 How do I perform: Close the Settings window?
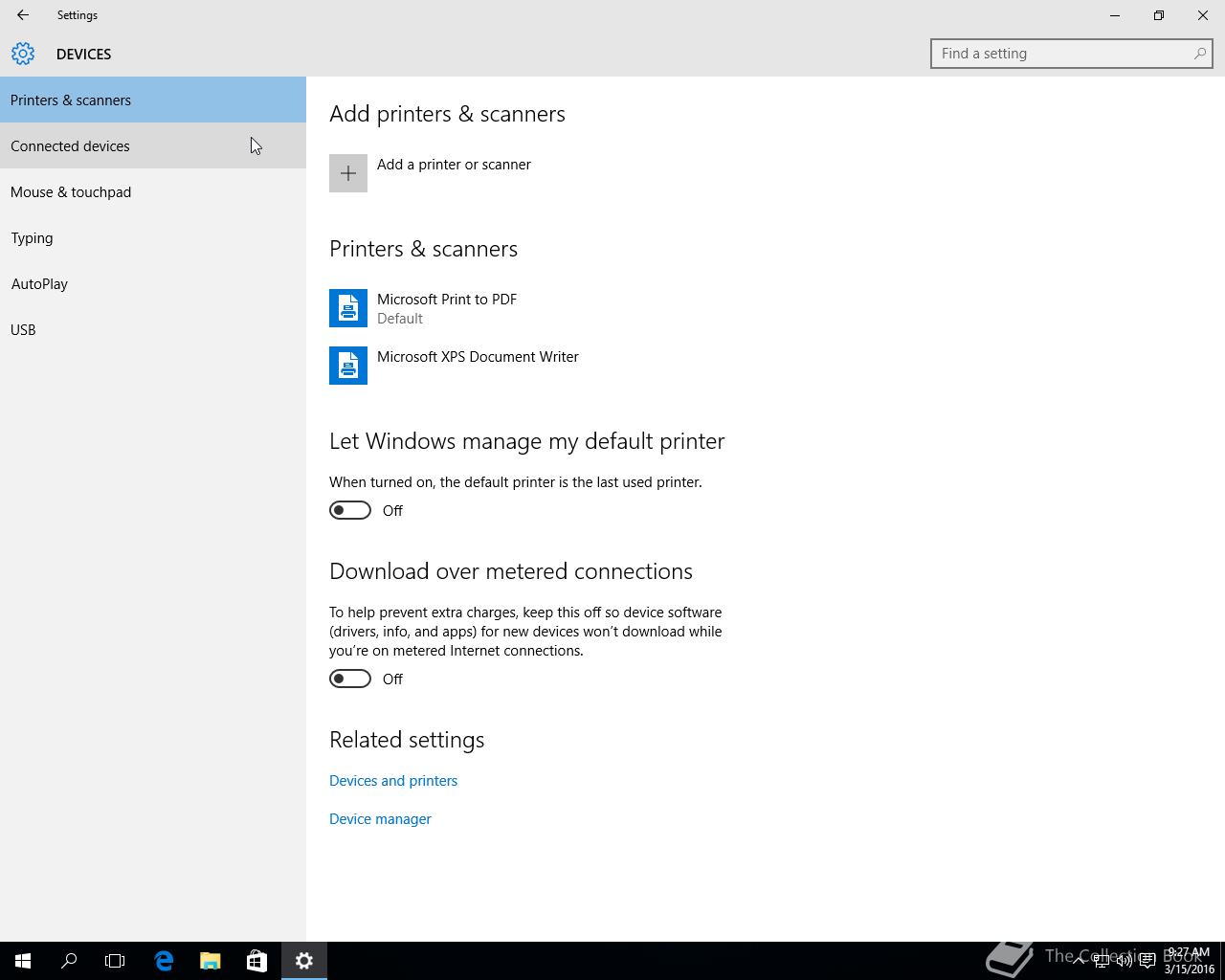tap(1203, 15)
